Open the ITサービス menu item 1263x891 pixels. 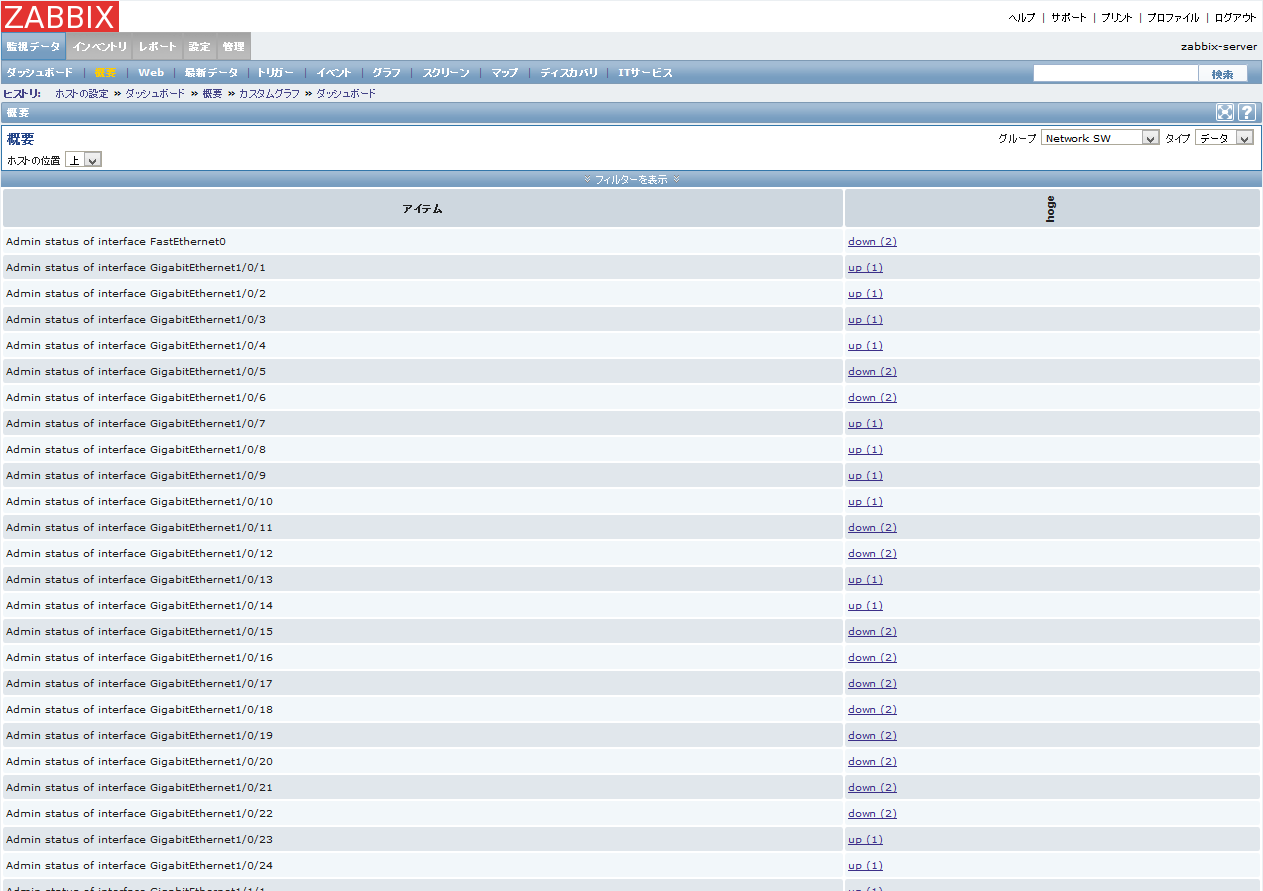(644, 72)
